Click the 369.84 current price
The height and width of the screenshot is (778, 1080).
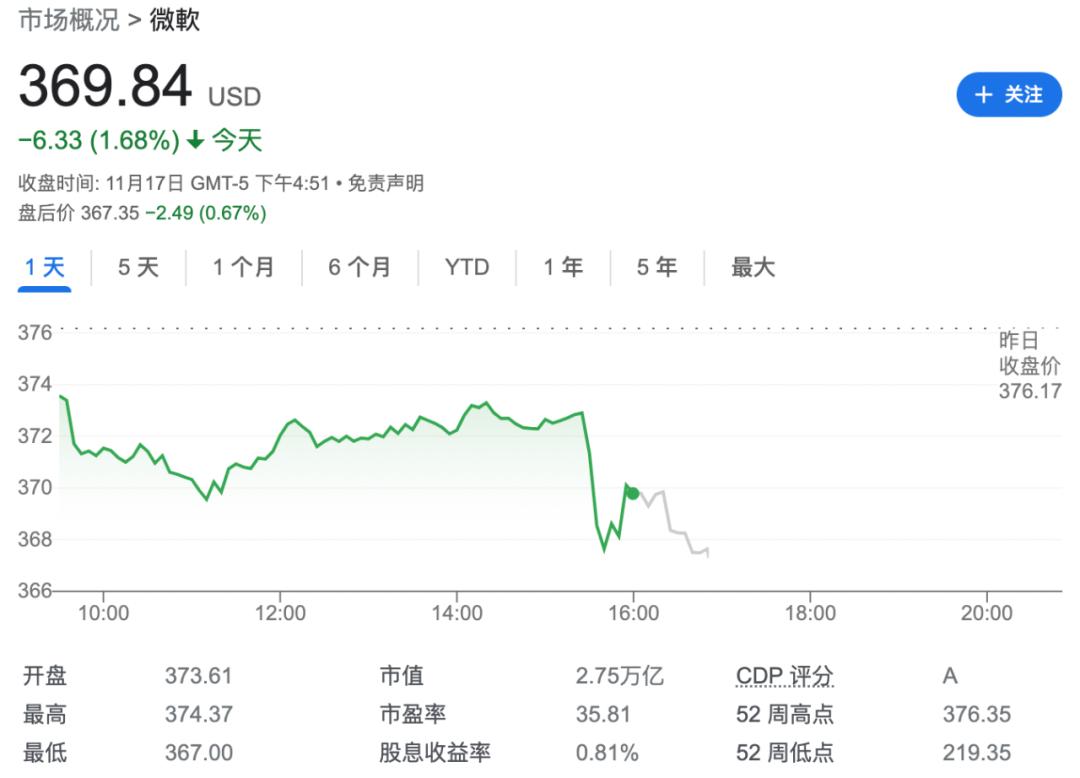point(105,86)
